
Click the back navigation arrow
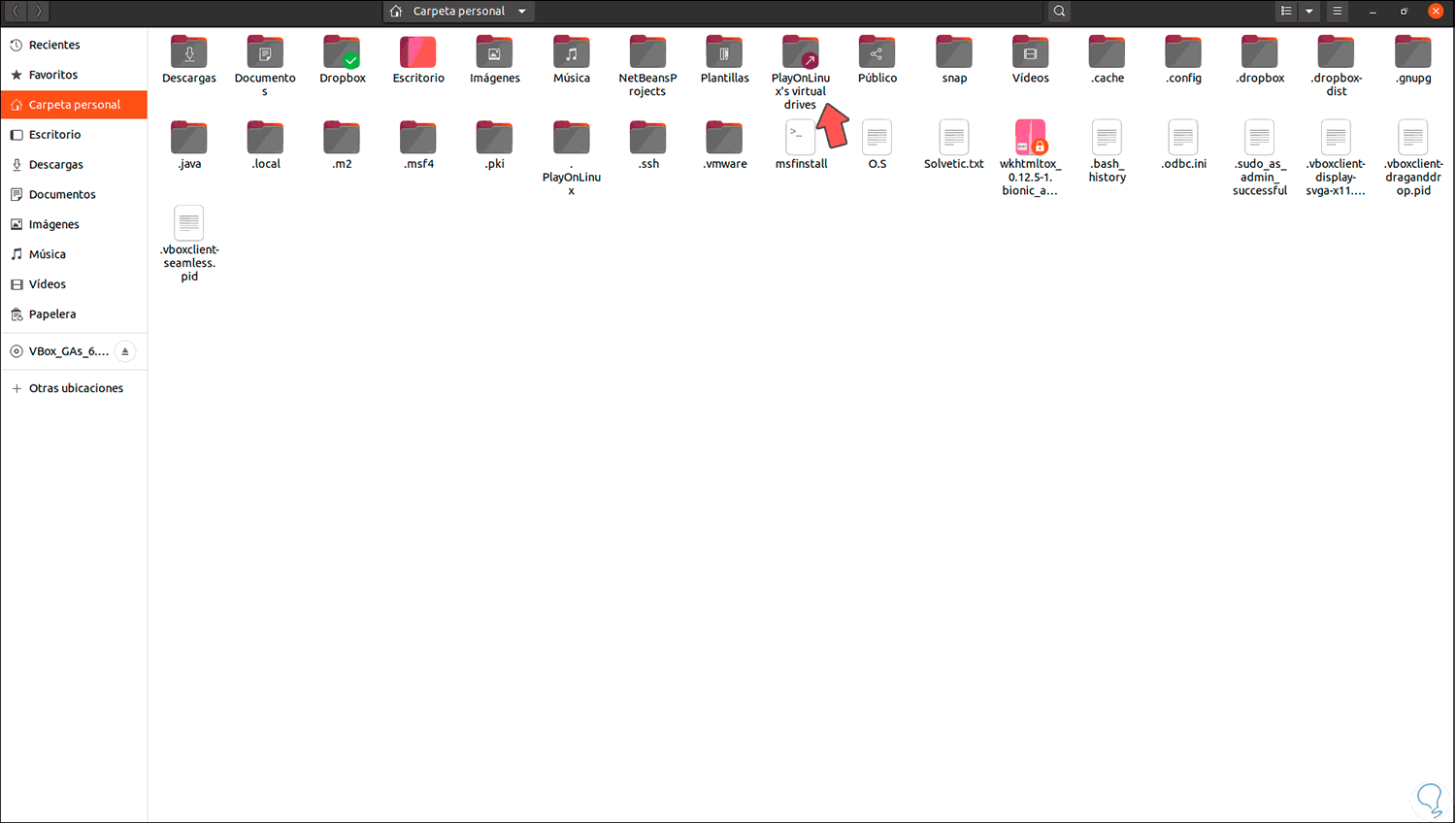(x=15, y=11)
